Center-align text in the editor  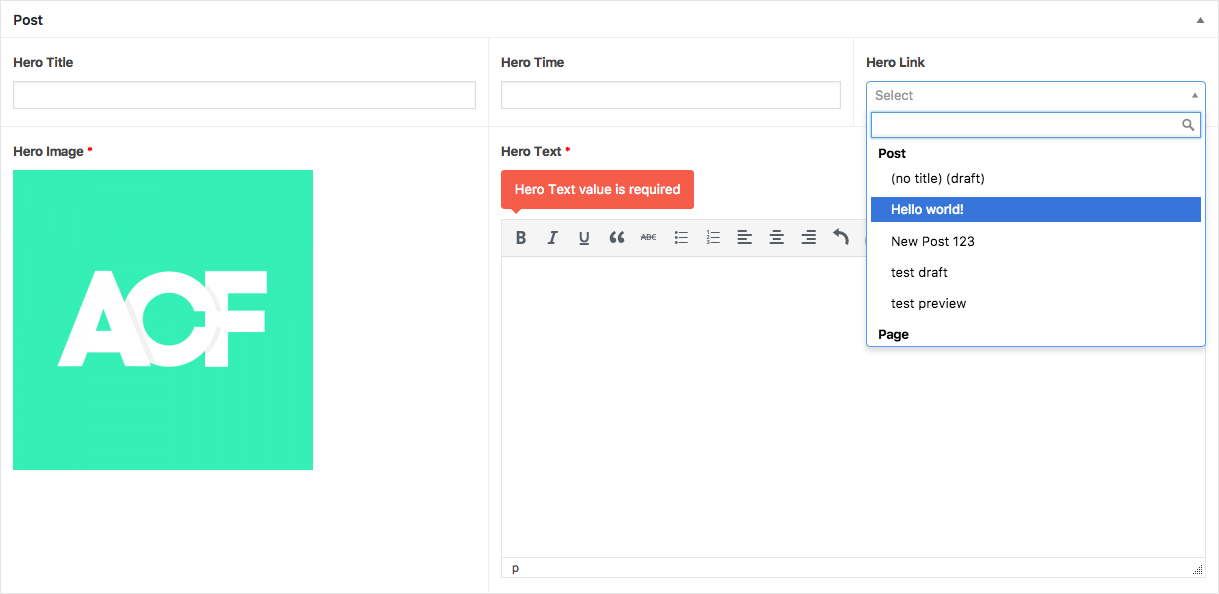pos(777,238)
